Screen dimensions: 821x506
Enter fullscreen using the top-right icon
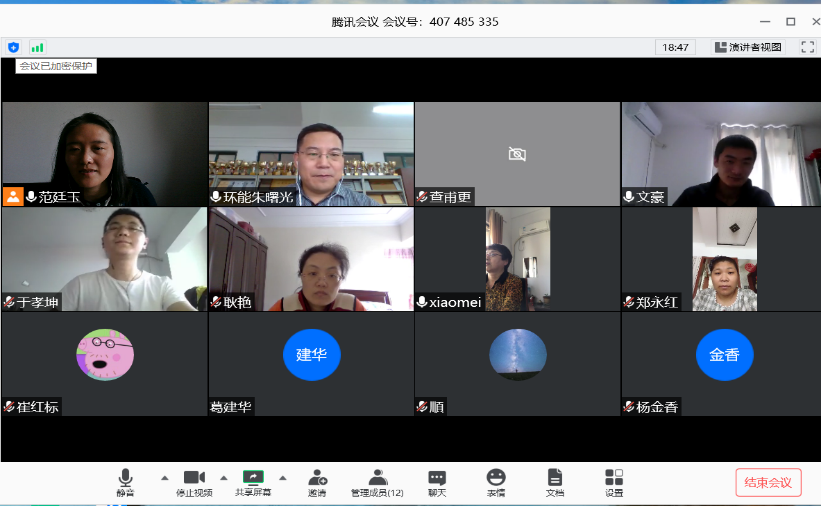click(x=807, y=47)
